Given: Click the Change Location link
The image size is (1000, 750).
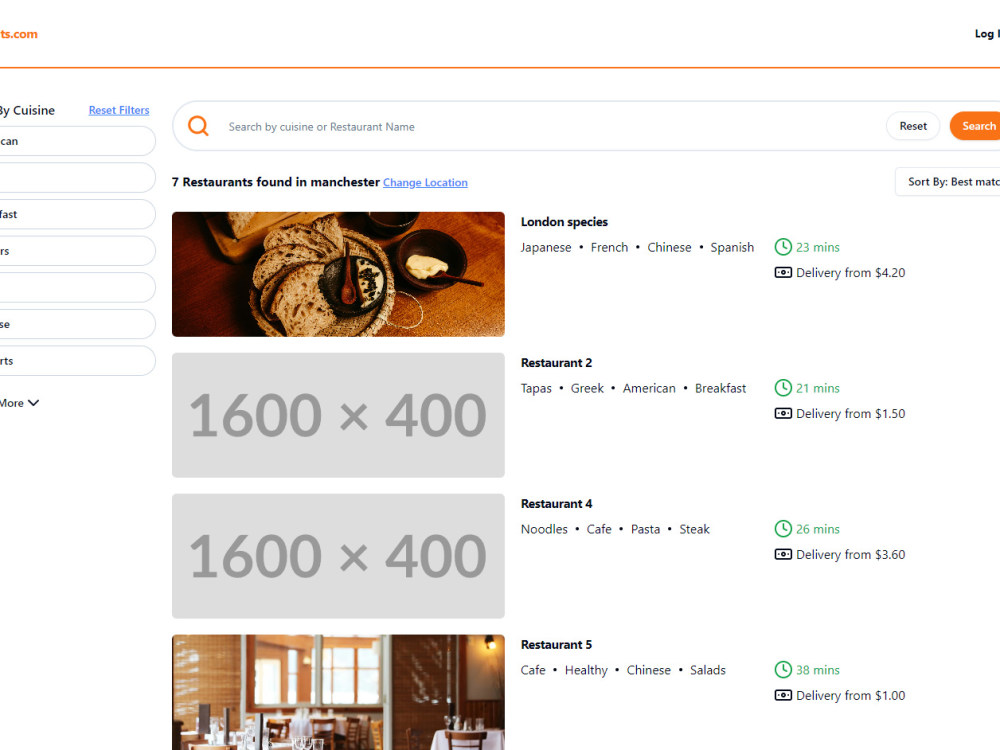Looking at the screenshot, I should pos(425,182).
